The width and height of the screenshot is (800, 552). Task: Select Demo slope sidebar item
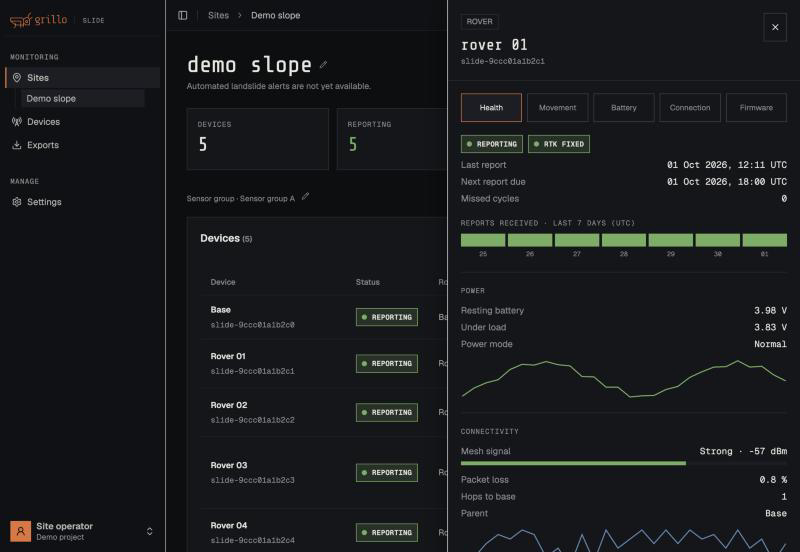[x=83, y=98]
